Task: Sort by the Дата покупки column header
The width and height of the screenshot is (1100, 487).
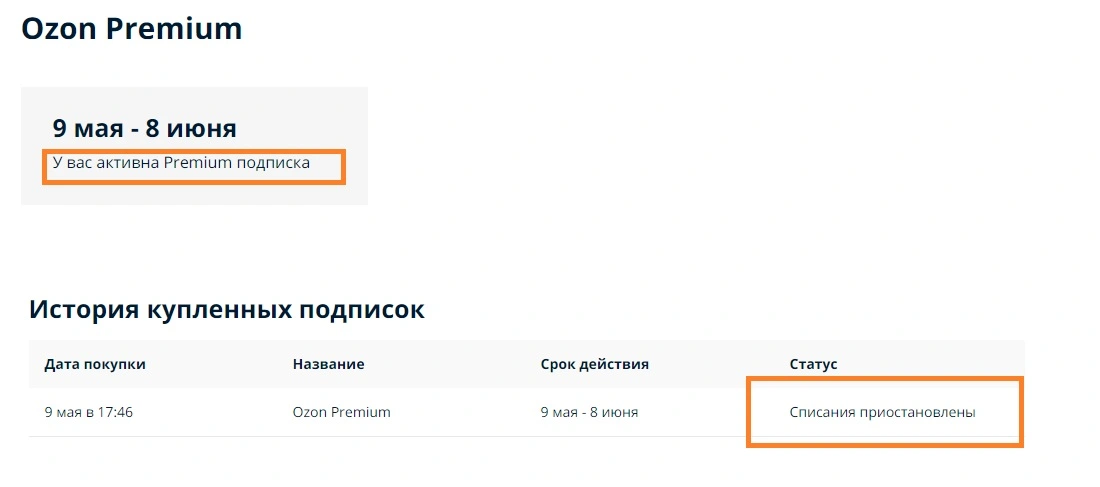Action: 95,364
